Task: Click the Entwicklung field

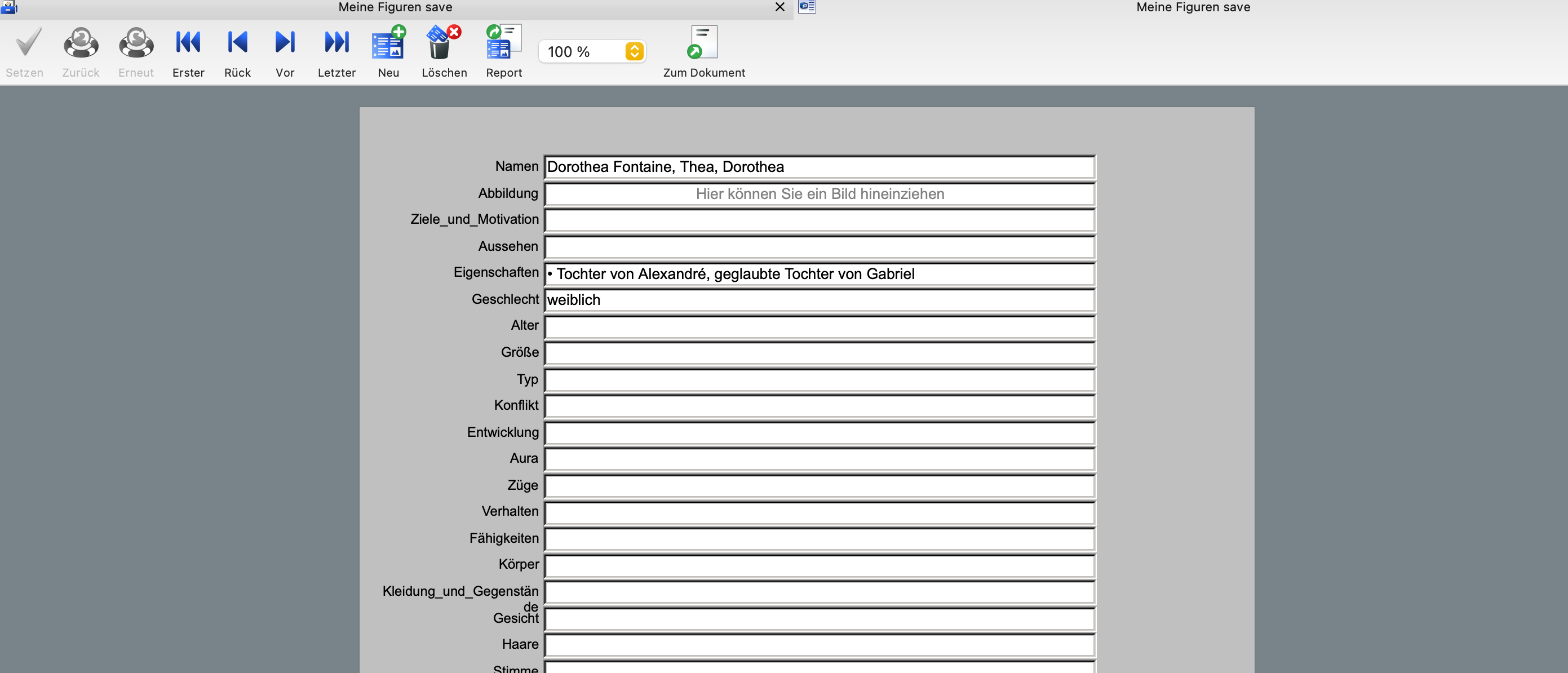Action: pos(820,433)
